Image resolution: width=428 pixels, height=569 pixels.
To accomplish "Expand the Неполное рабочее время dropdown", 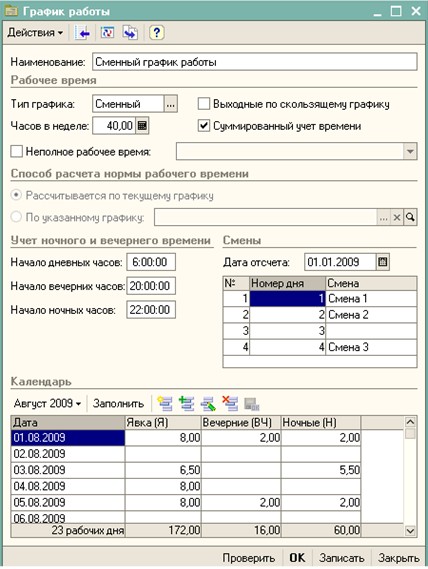I will (x=410, y=151).
